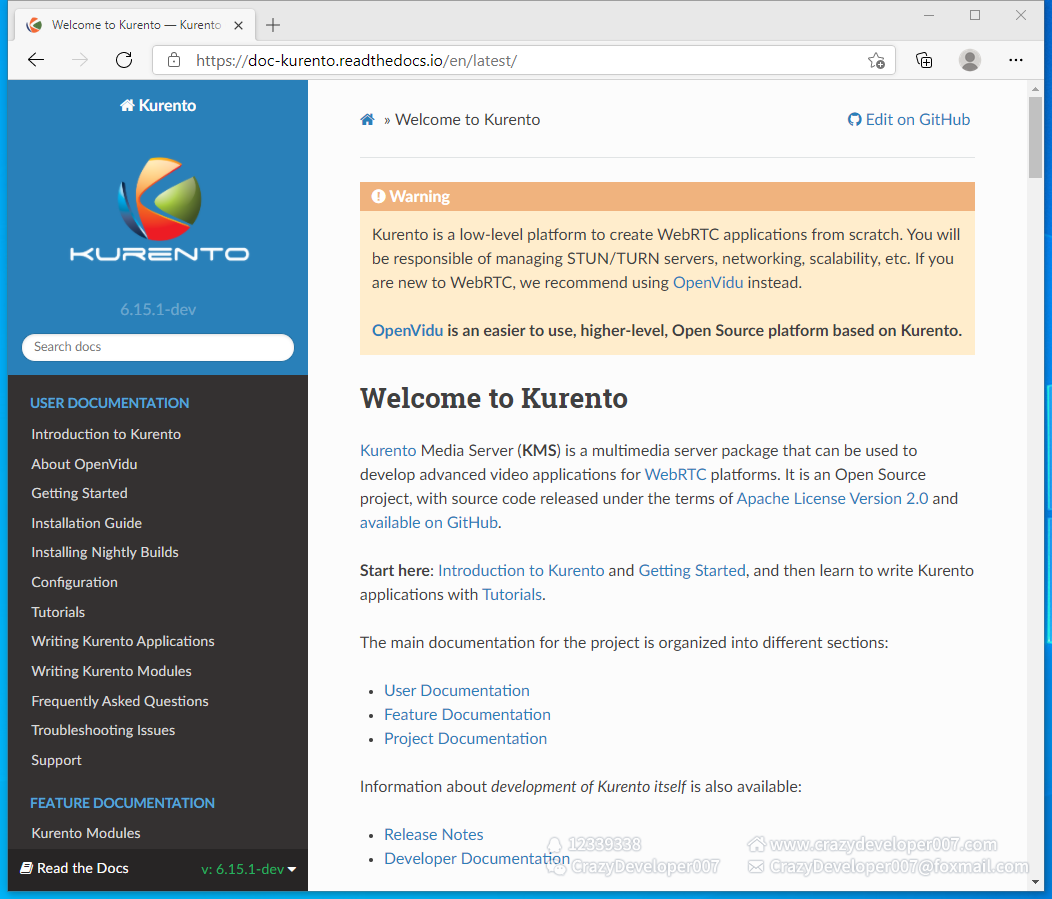Open a new browser tab
1052x899 pixels.
273,25
